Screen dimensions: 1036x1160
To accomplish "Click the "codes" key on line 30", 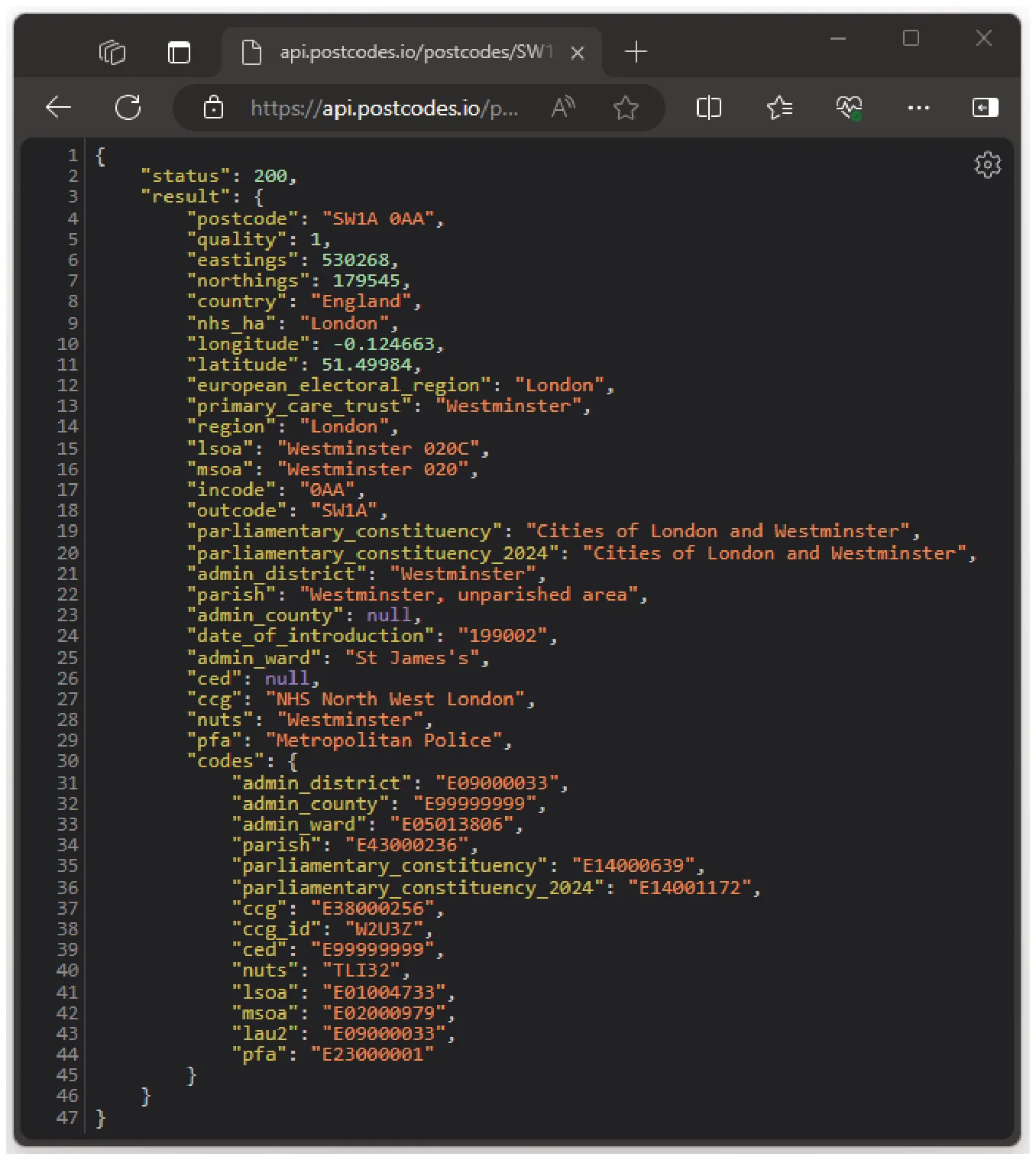I will [225, 761].
